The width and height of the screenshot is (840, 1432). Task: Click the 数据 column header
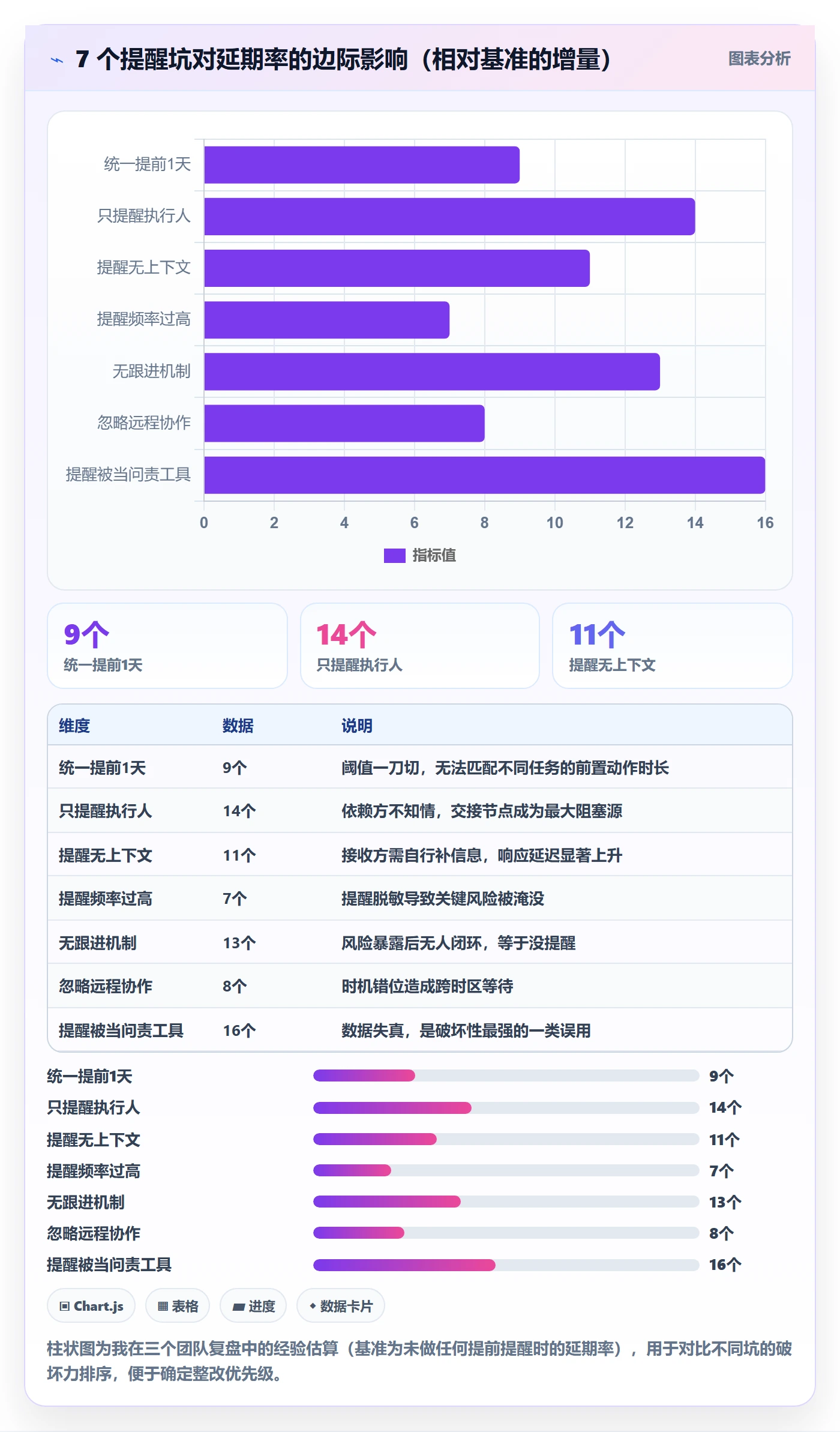(238, 726)
